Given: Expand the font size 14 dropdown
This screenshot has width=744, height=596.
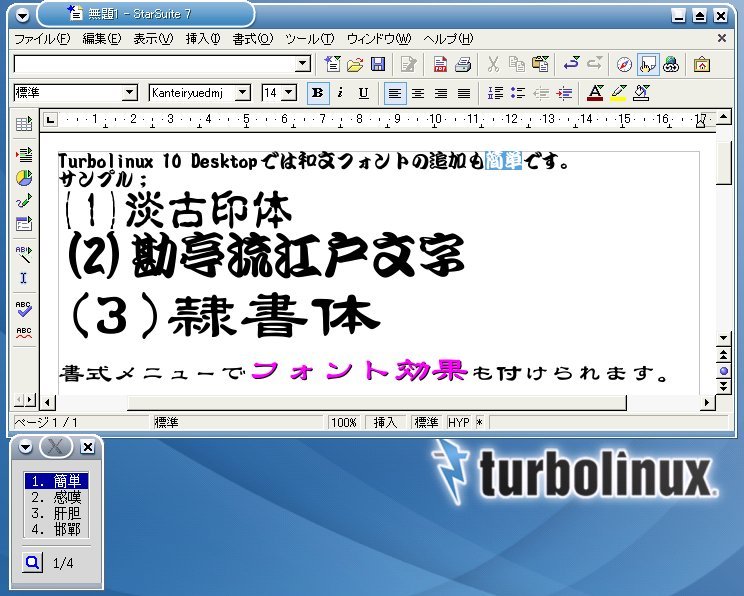Looking at the screenshot, I should point(289,93).
